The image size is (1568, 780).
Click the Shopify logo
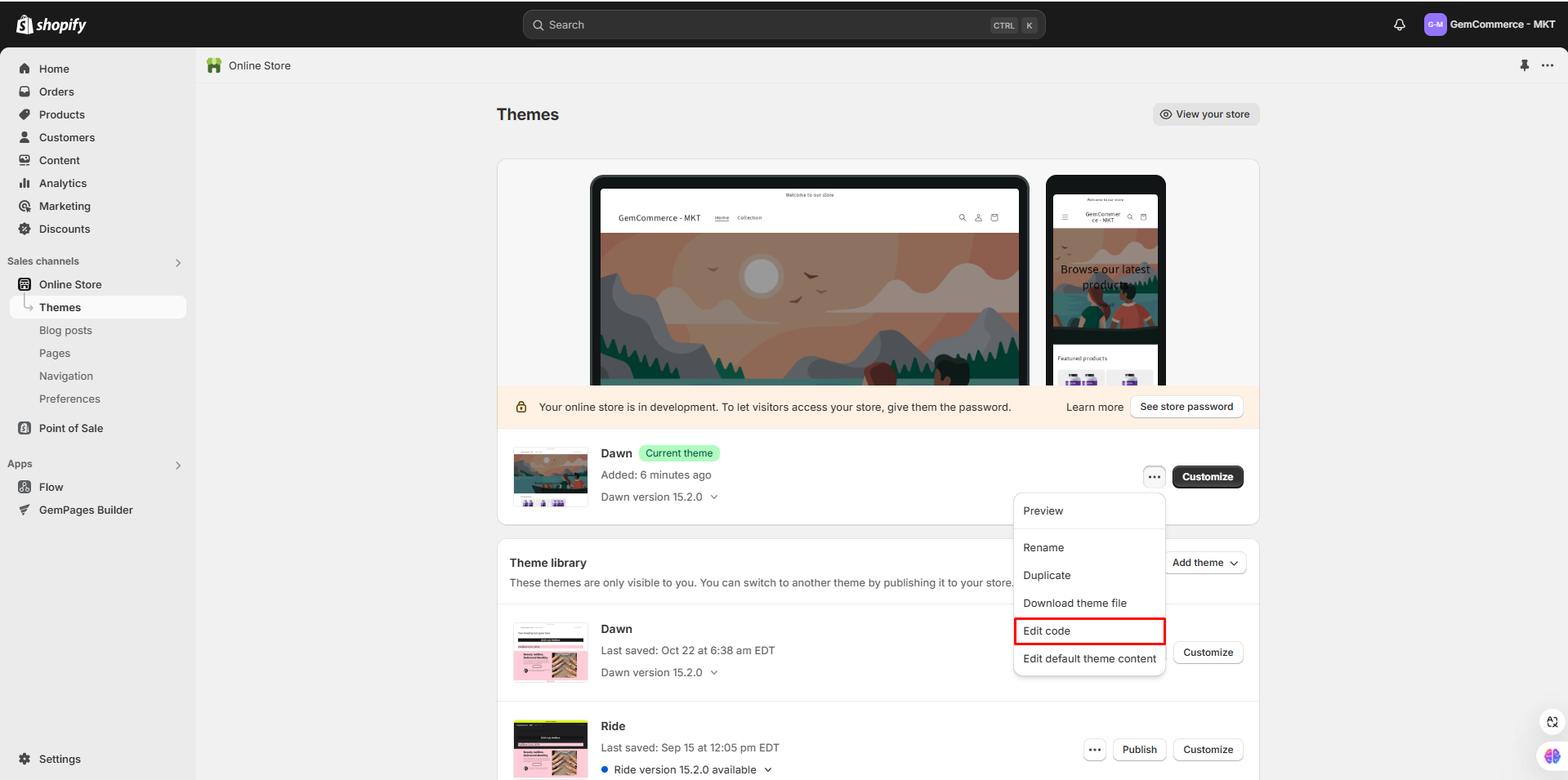[51, 25]
